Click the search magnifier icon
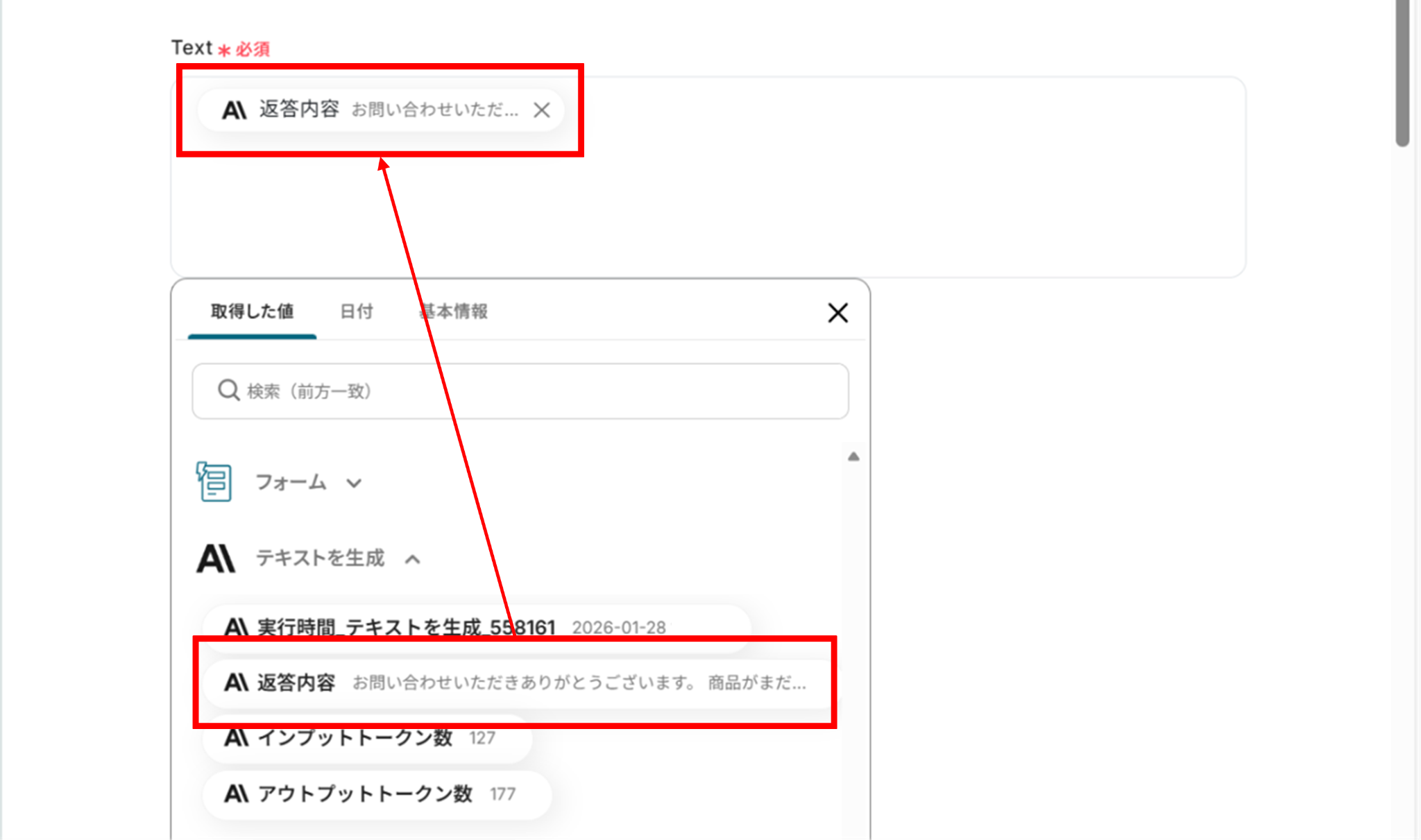Screen dimensions: 1421x840 point(228,391)
